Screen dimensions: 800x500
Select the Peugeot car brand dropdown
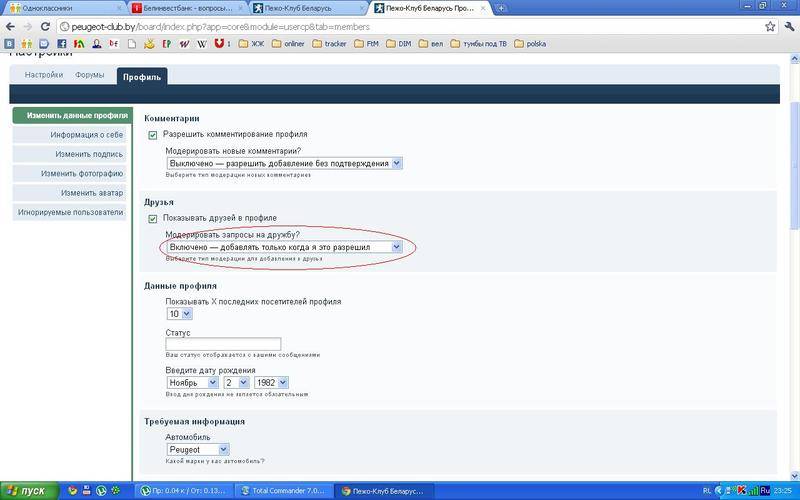(x=197, y=450)
